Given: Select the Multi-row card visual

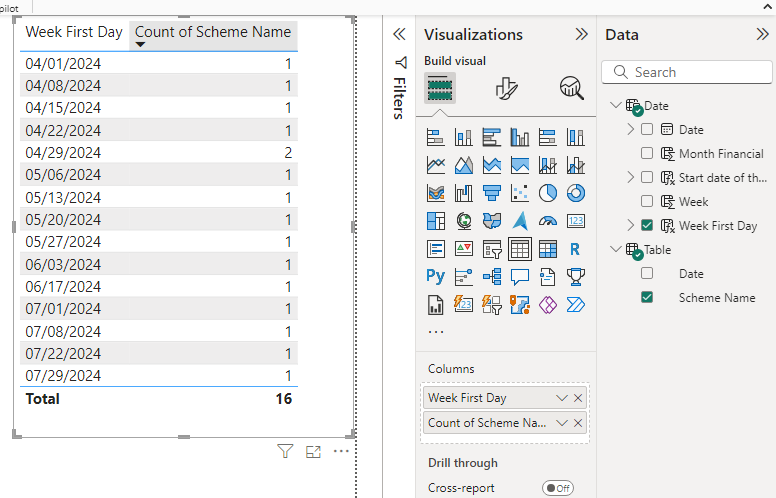Looking at the screenshot, I should pyautogui.click(x=436, y=249).
